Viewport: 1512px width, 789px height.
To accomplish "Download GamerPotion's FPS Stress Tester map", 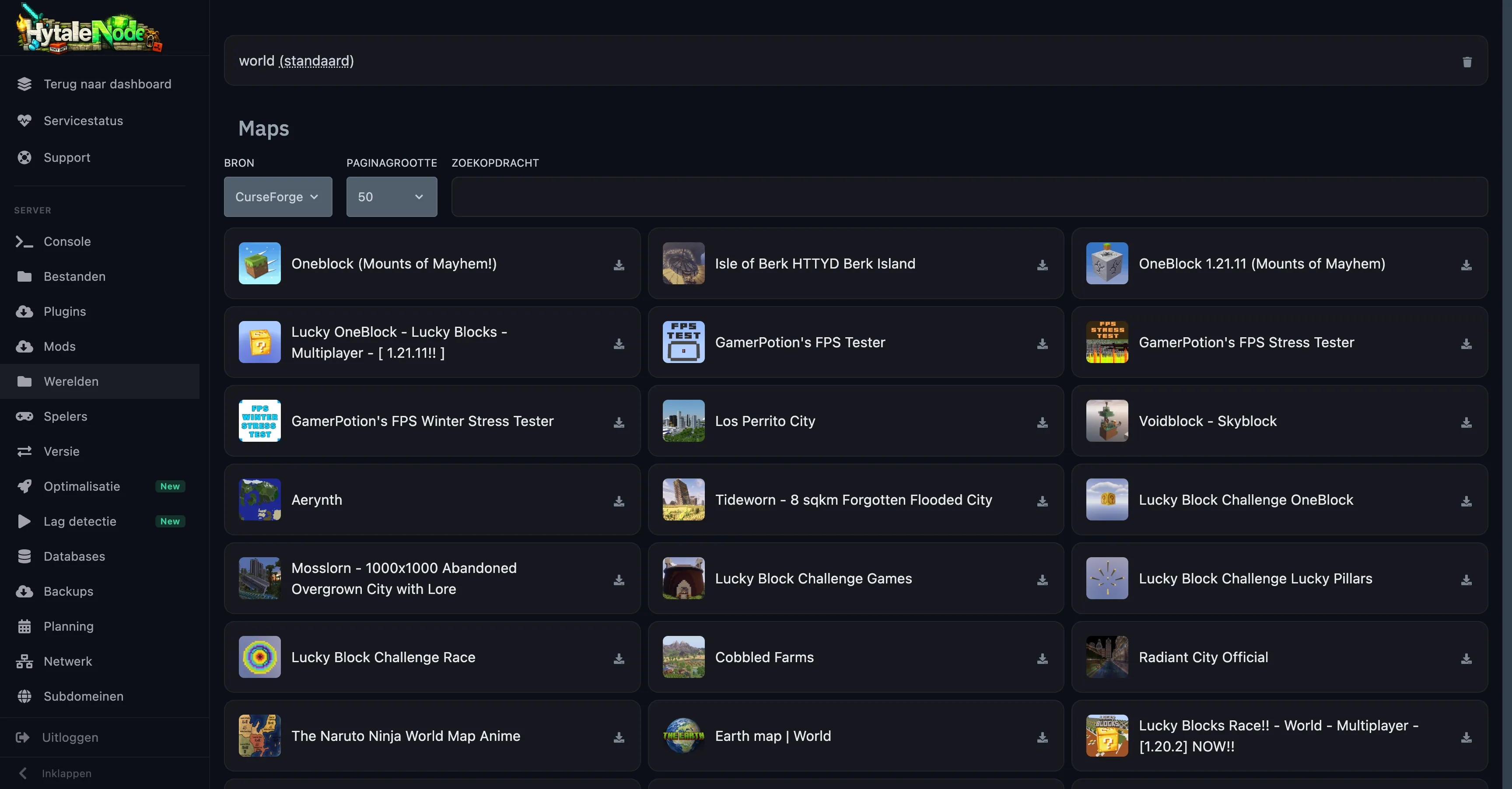I will pyautogui.click(x=1466, y=344).
